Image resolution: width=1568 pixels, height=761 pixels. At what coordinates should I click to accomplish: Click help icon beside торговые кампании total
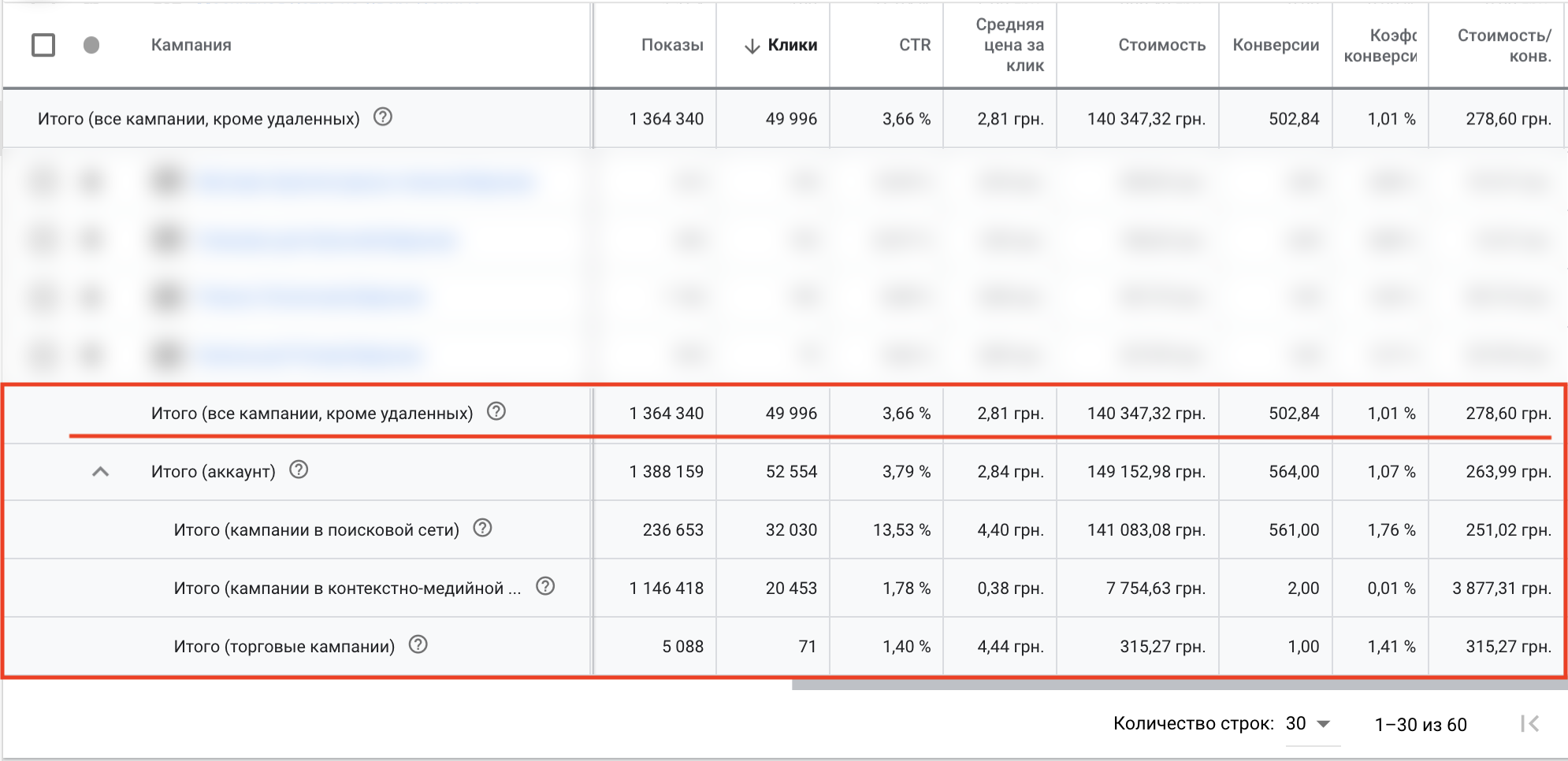coord(418,645)
